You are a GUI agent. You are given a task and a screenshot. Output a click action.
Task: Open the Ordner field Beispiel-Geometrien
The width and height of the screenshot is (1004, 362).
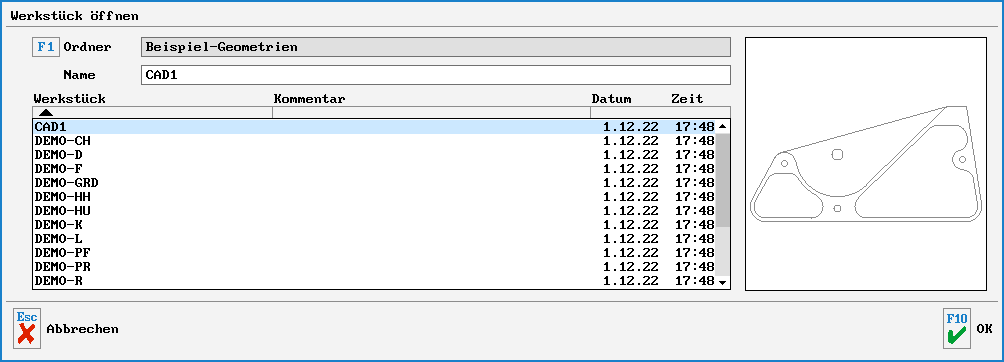coord(435,47)
